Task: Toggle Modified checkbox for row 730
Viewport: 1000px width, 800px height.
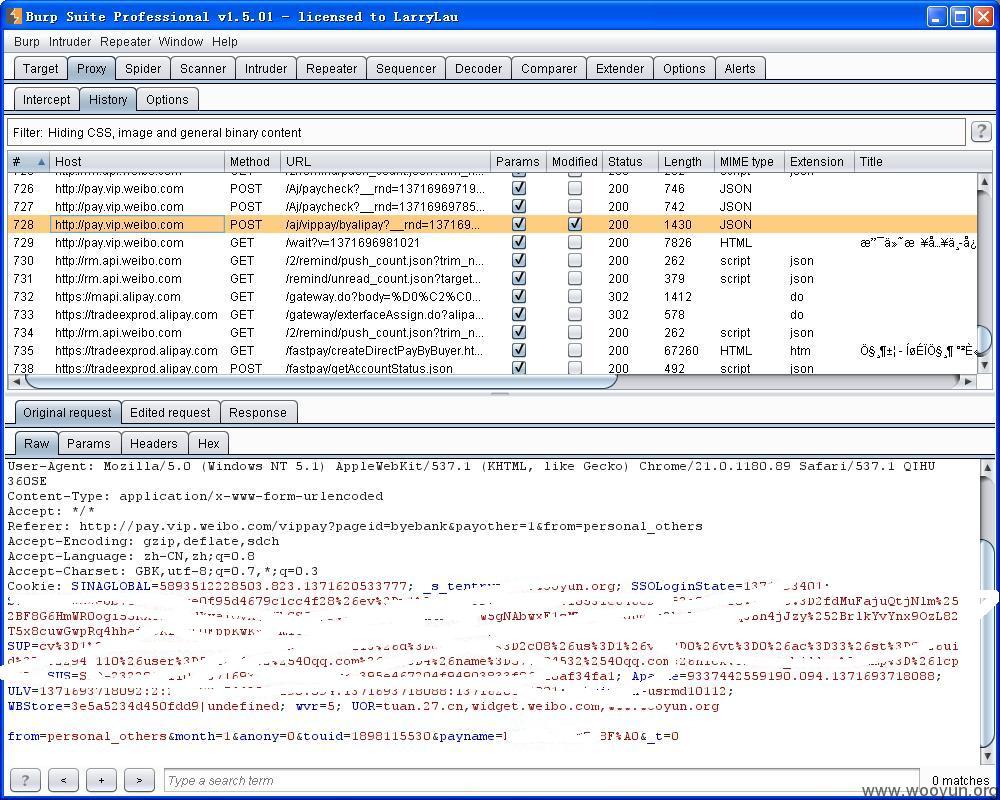Action: point(575,260)
